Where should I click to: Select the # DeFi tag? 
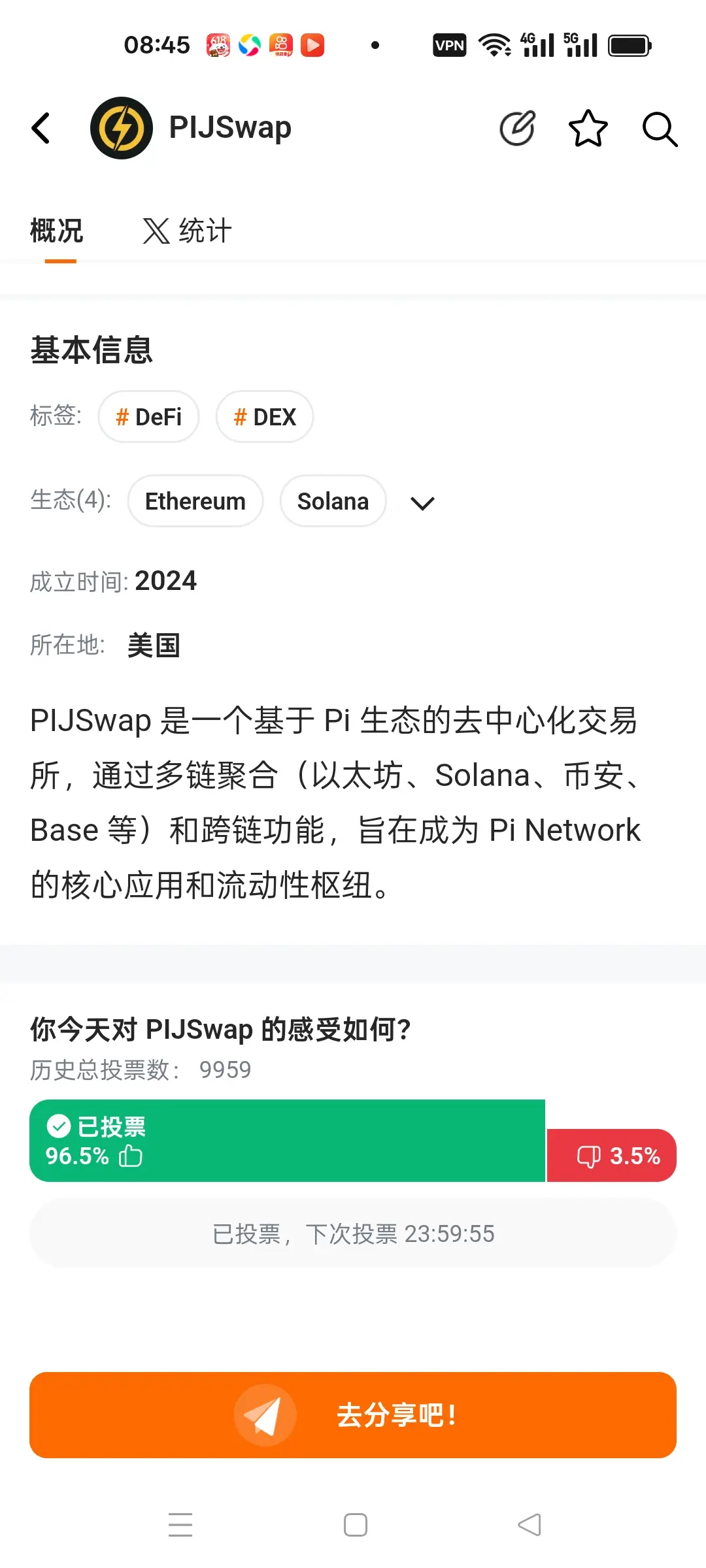click(148, 417)
